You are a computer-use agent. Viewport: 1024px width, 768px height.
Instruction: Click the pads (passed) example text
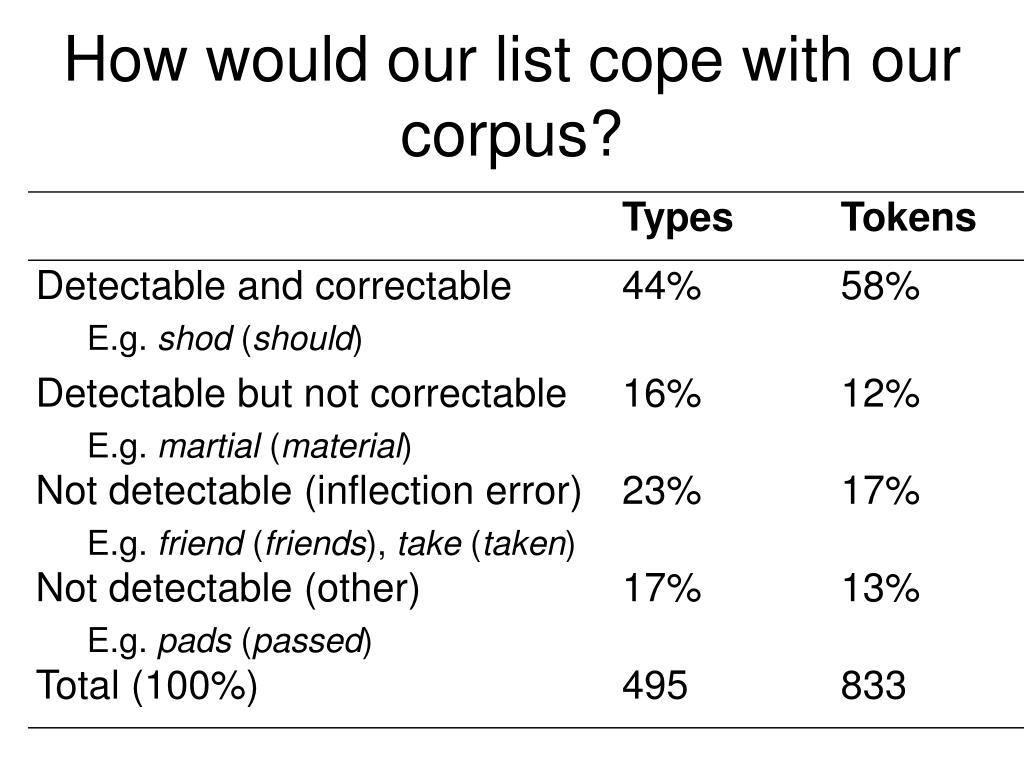pos(265,641)
